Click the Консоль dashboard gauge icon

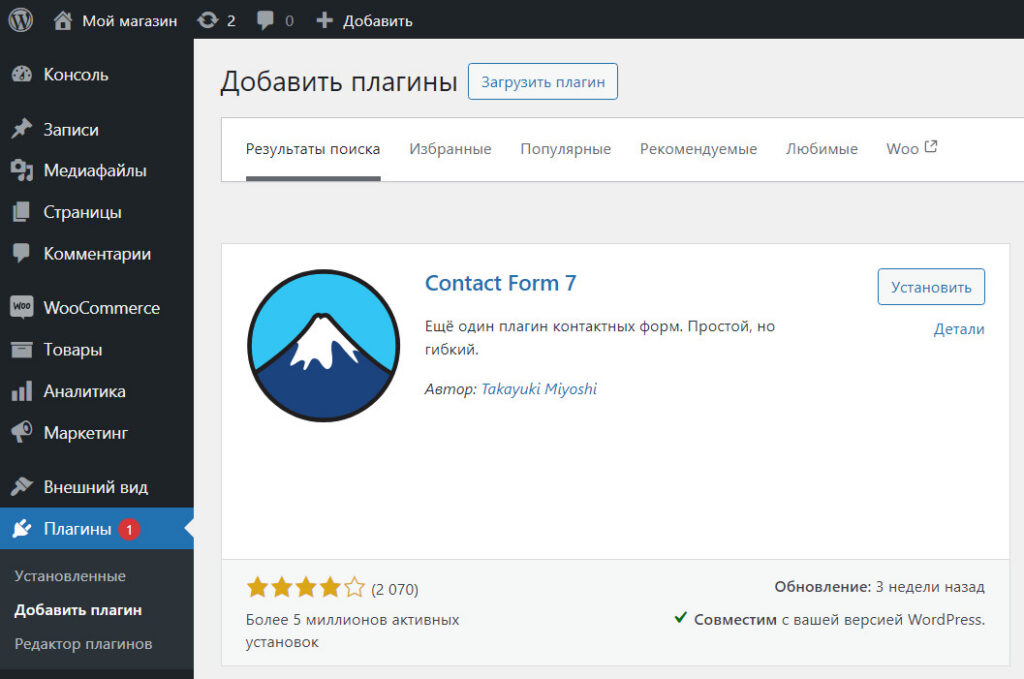click(x=22, y=74)
